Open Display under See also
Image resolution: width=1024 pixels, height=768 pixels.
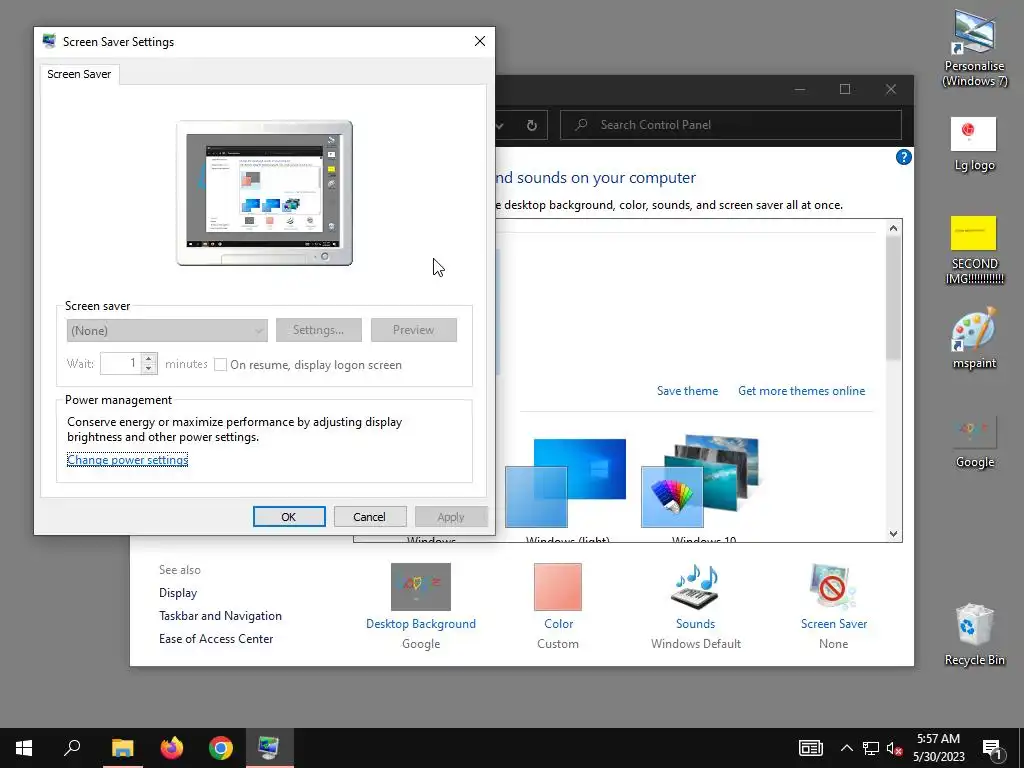(178, 593)
